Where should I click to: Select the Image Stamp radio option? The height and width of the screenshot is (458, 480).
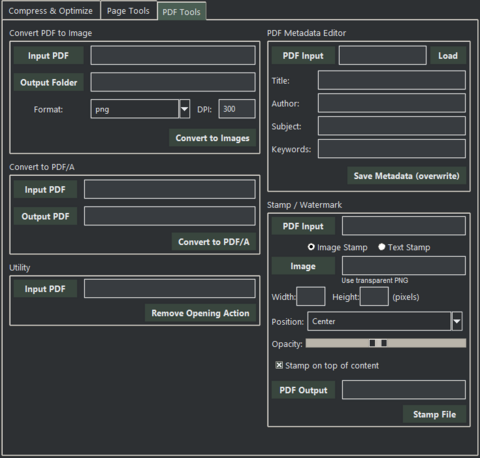point(337,247)
